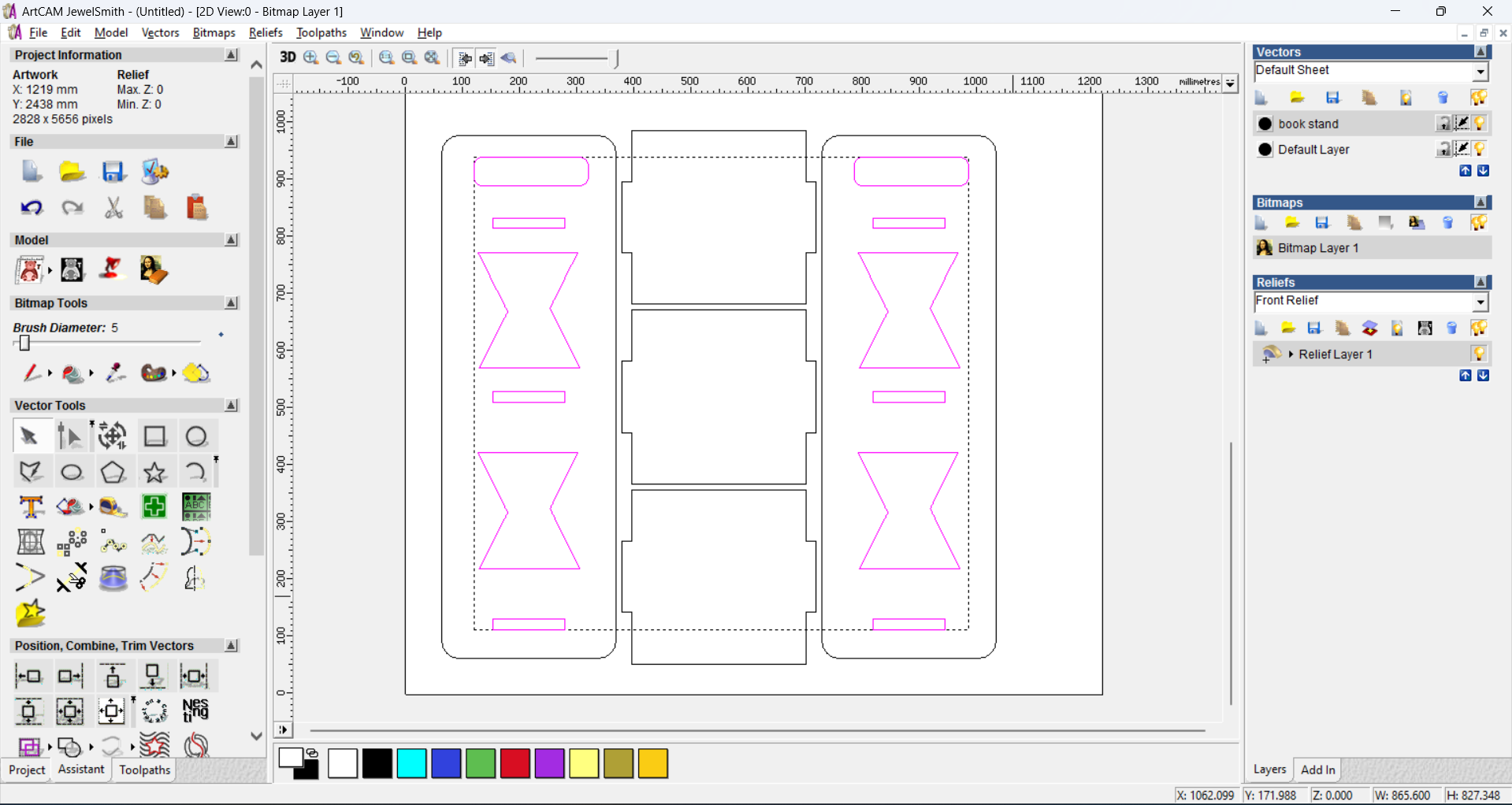Click the Brush Diameter slider handle
The height and width of the screenshot is (805, 1512).
(24, 343)
